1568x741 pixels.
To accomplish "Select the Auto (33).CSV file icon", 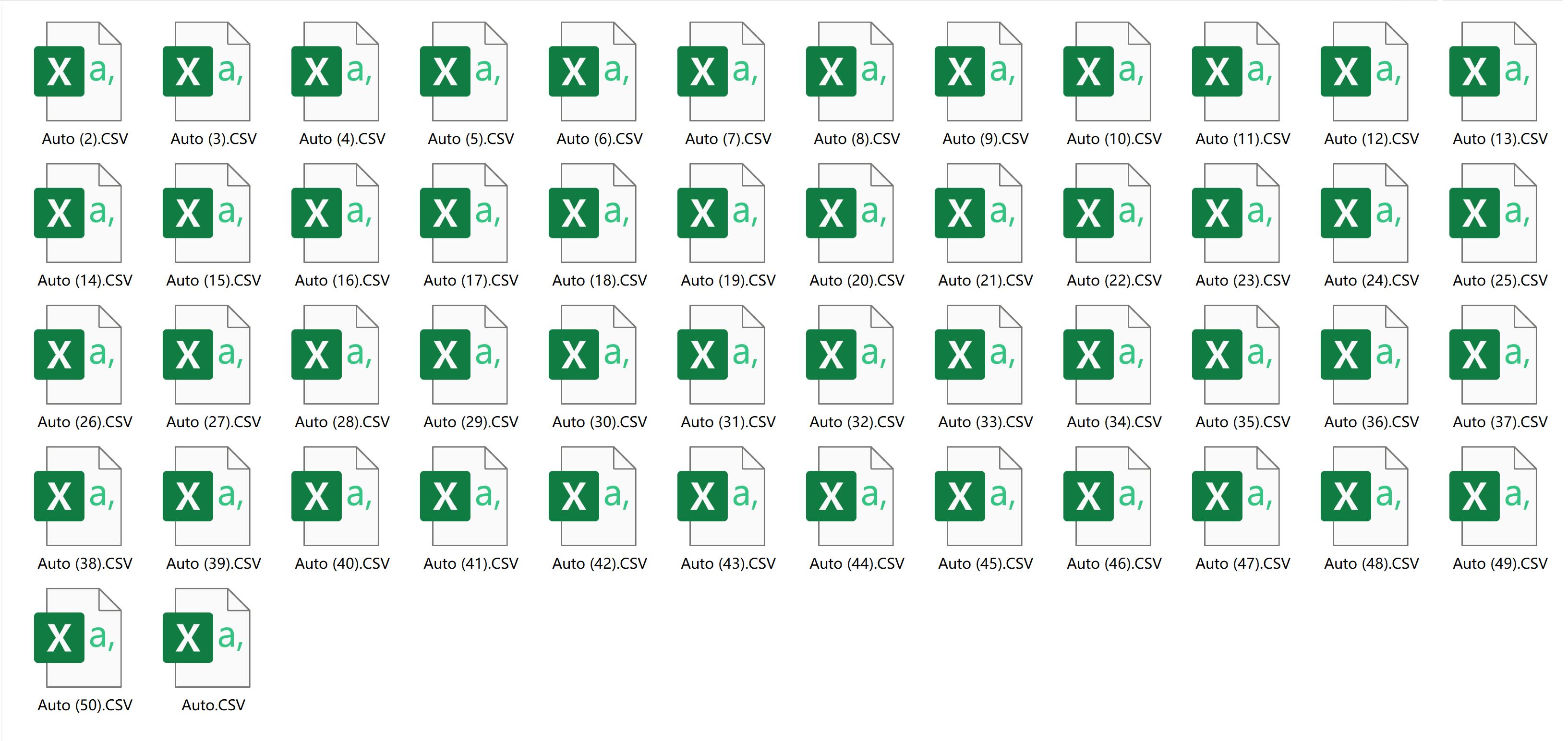I will click(x=979, y=355).
